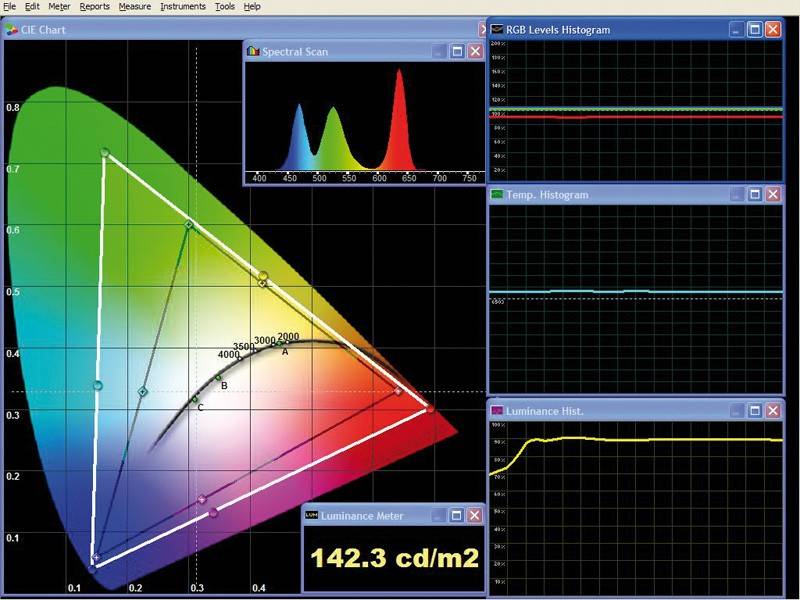Maximize the Luminance Hist. window

(x=755, y=411)
